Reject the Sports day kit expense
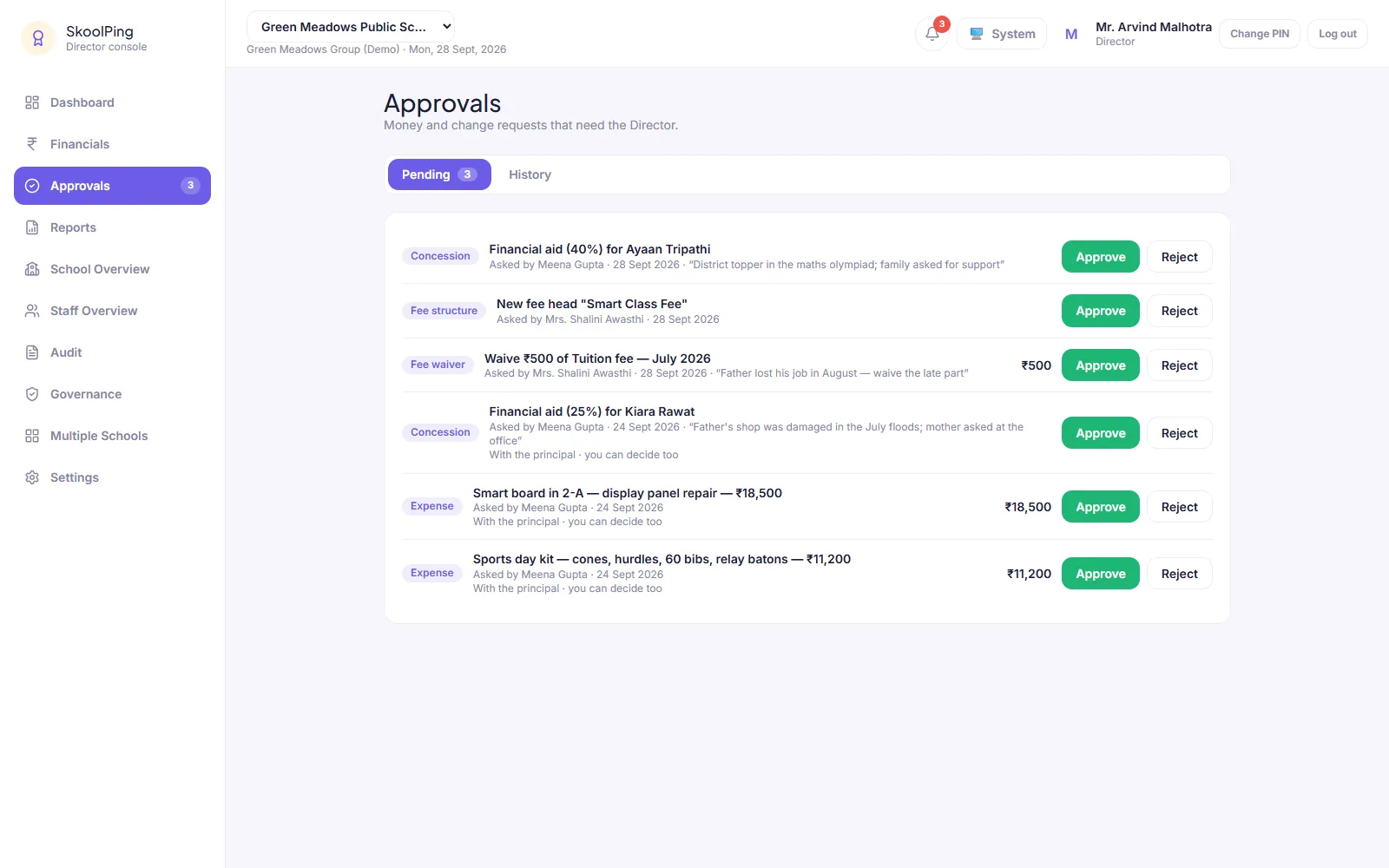1389x868 pixels. click(1180, 574)
